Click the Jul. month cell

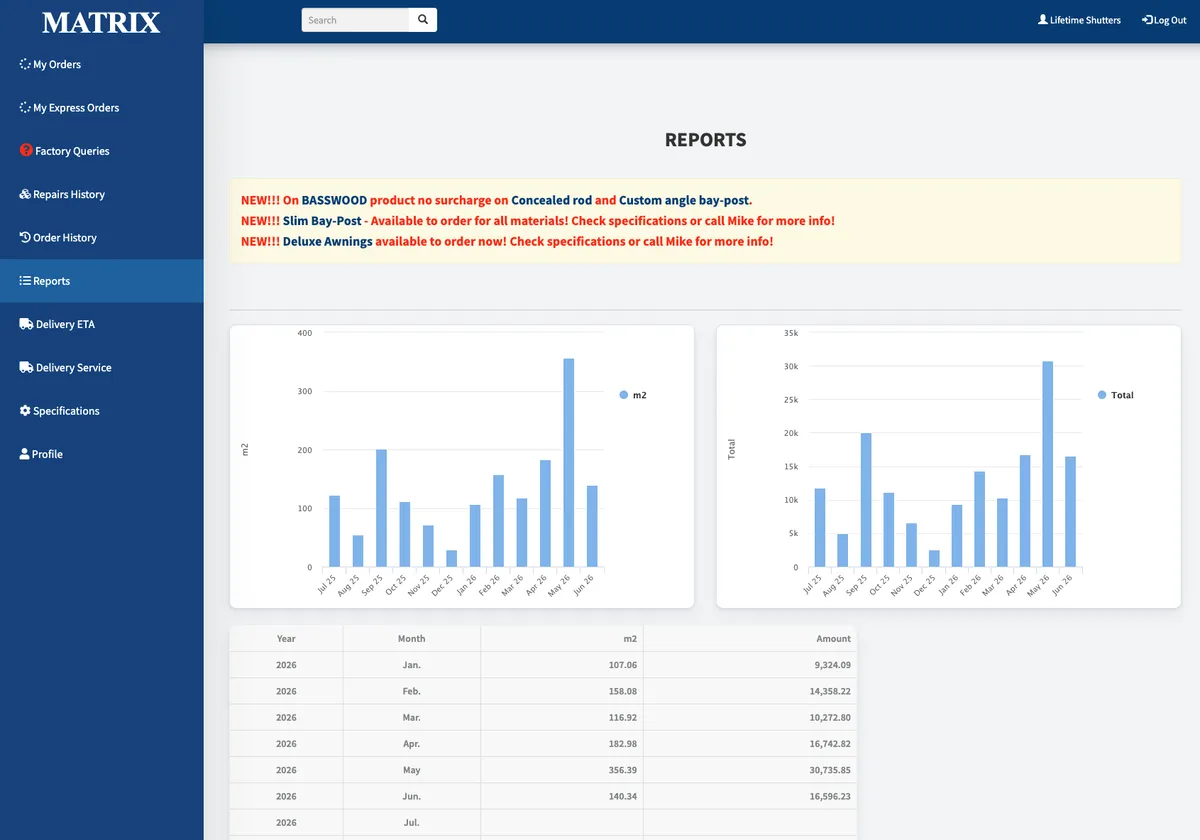[x=412, y=823]
